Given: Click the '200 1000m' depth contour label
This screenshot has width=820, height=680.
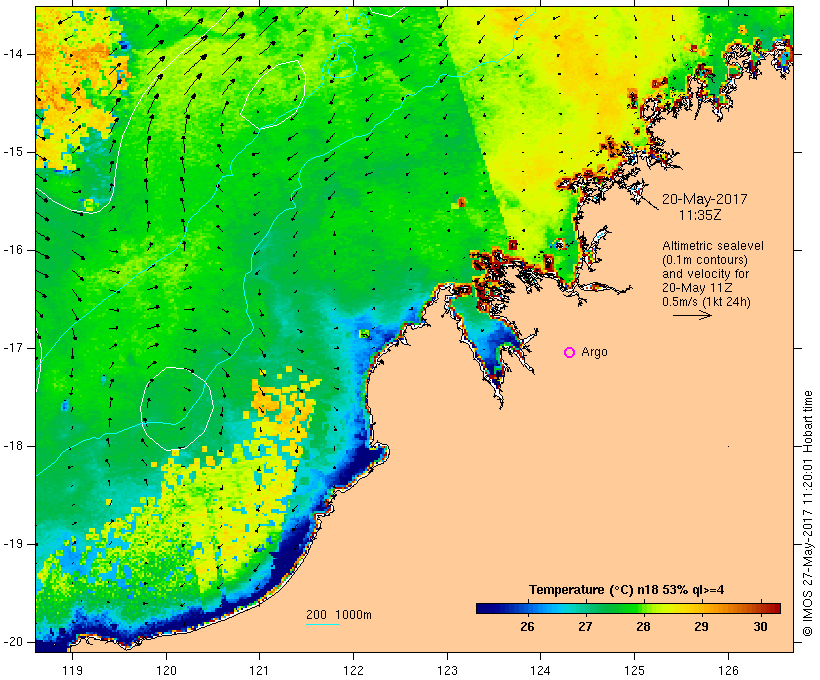Looking at the screenshot, I should pyautogui.click(x=339, y=615).
